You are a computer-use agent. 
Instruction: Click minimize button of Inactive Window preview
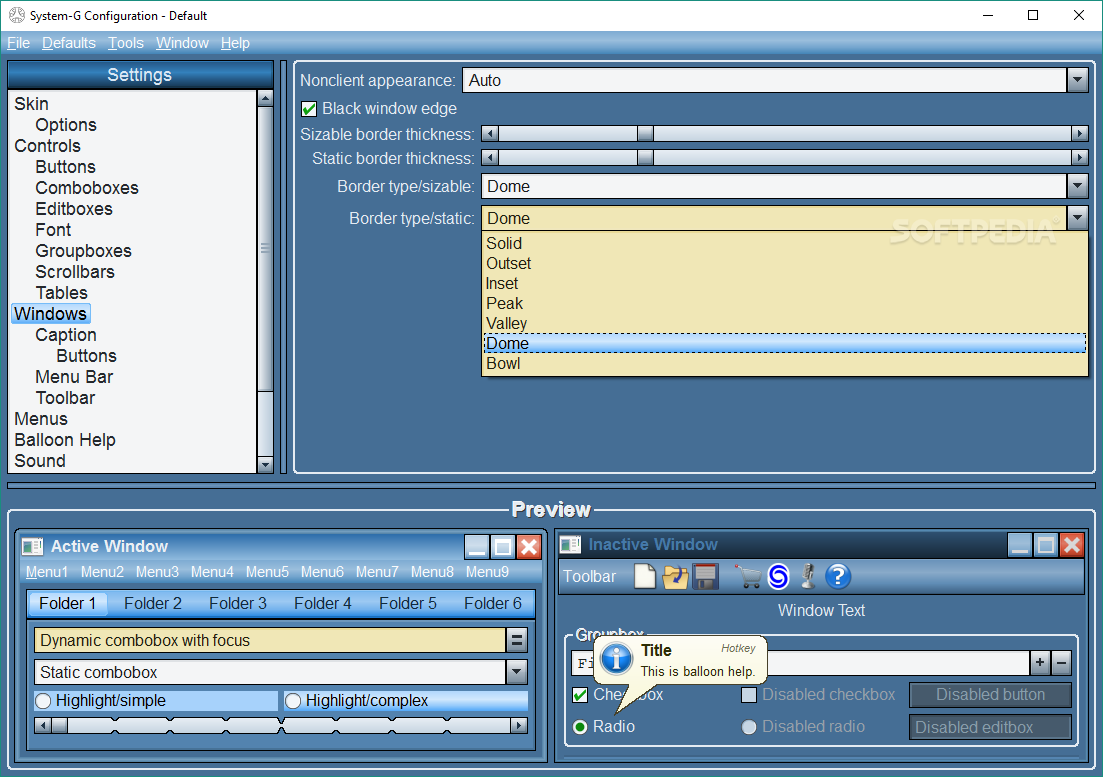(1020, 544)
